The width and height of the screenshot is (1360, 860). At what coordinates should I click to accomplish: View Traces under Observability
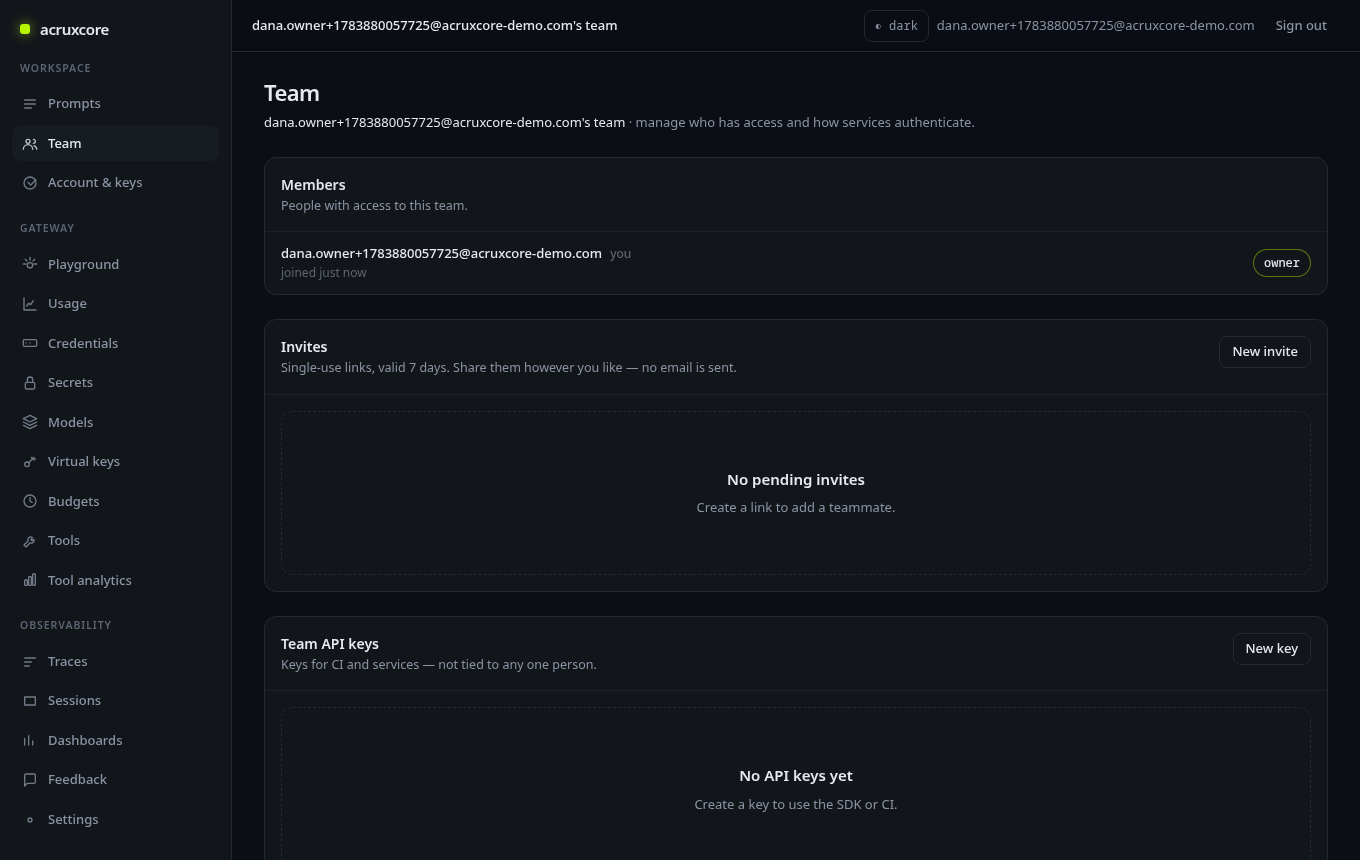tap(115, 662)
